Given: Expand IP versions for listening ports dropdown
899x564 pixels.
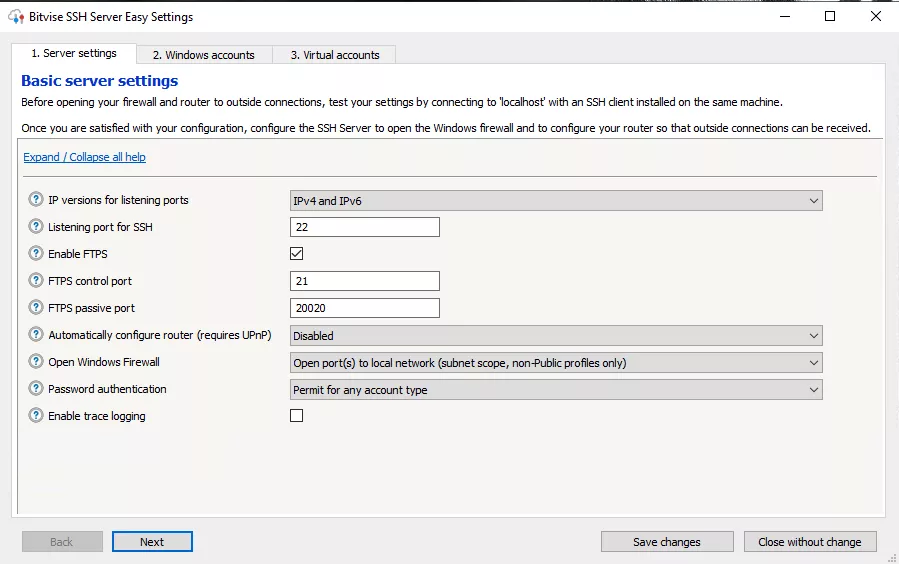Looking at the screenshot, I should (x=556, y=201).
